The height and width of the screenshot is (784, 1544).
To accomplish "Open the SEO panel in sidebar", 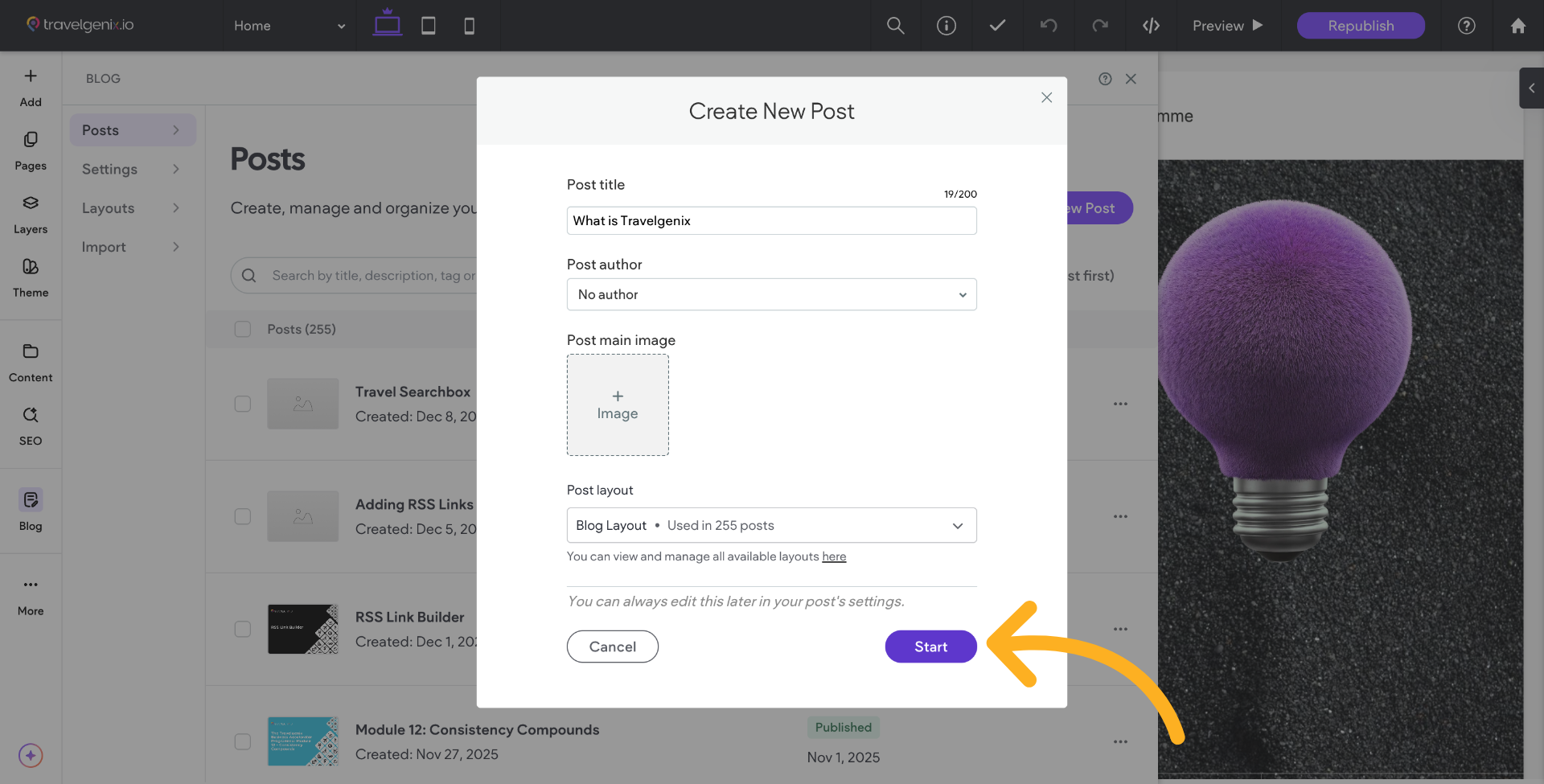I will click(x=31, y=425).
